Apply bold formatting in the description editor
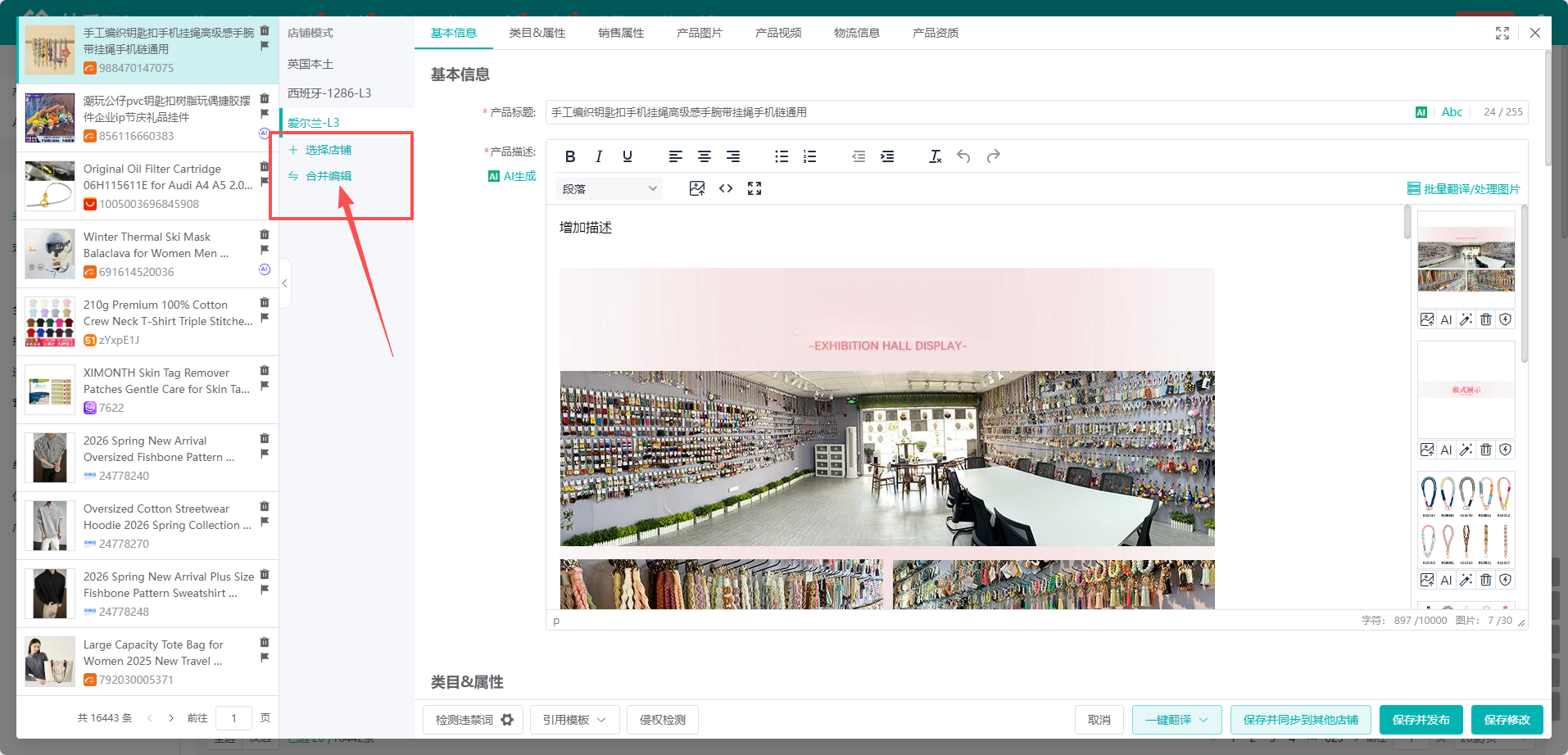 coord(570,156)
